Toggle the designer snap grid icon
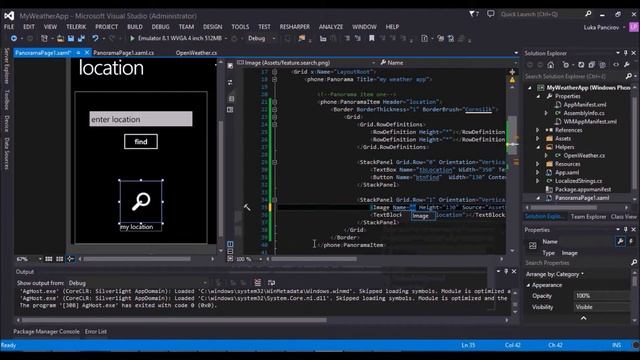Screen dimensions: 640x360 click(x=49, y=259)
